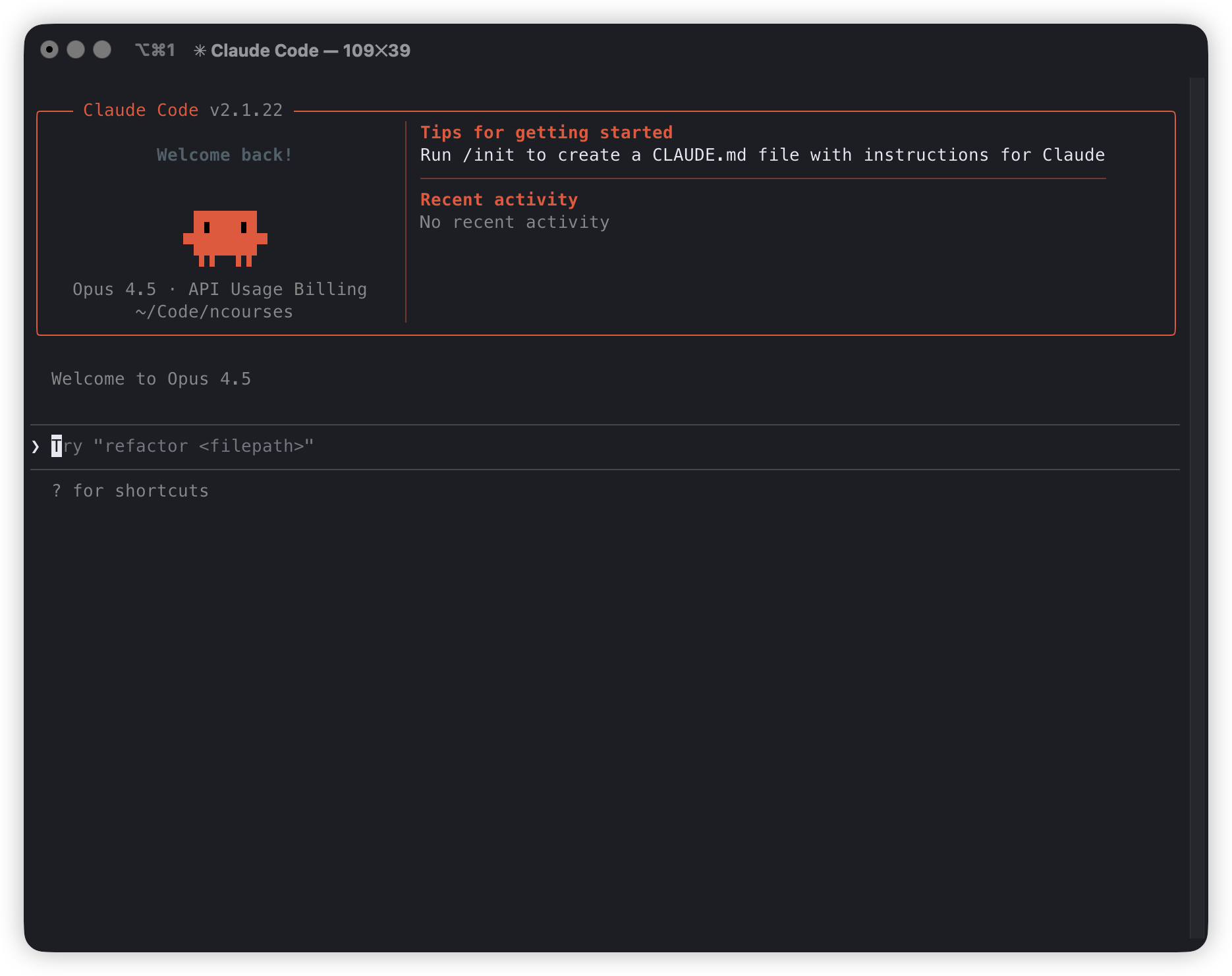Maximize the window using the third title button

pos(102,50)
